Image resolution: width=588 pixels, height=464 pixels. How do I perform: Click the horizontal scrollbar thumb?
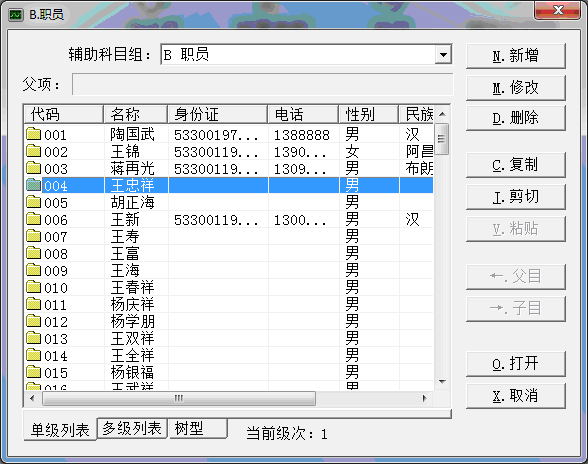[x=179, y=398]
